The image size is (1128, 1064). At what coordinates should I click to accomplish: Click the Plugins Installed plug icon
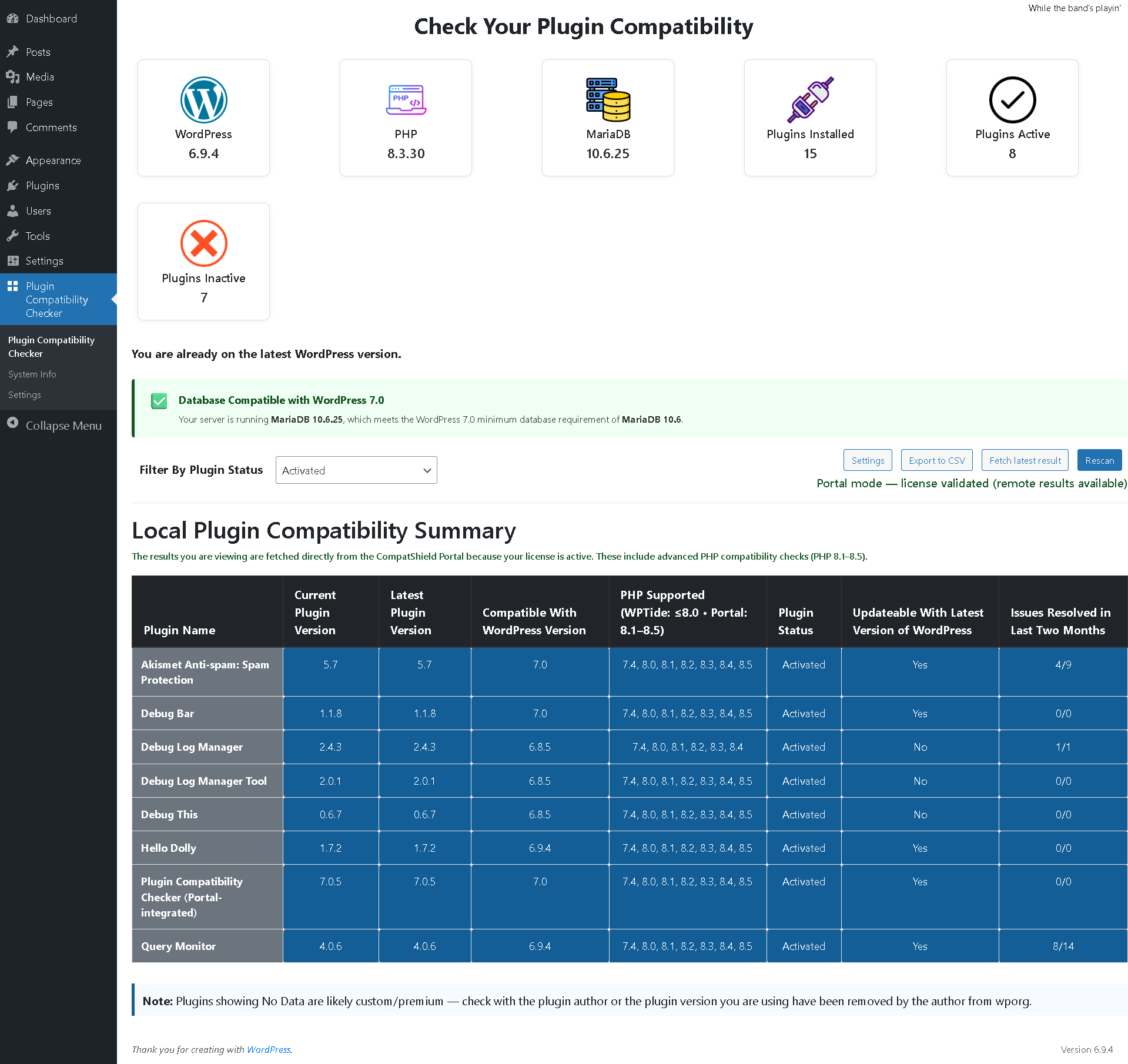[x=810, y=100]
